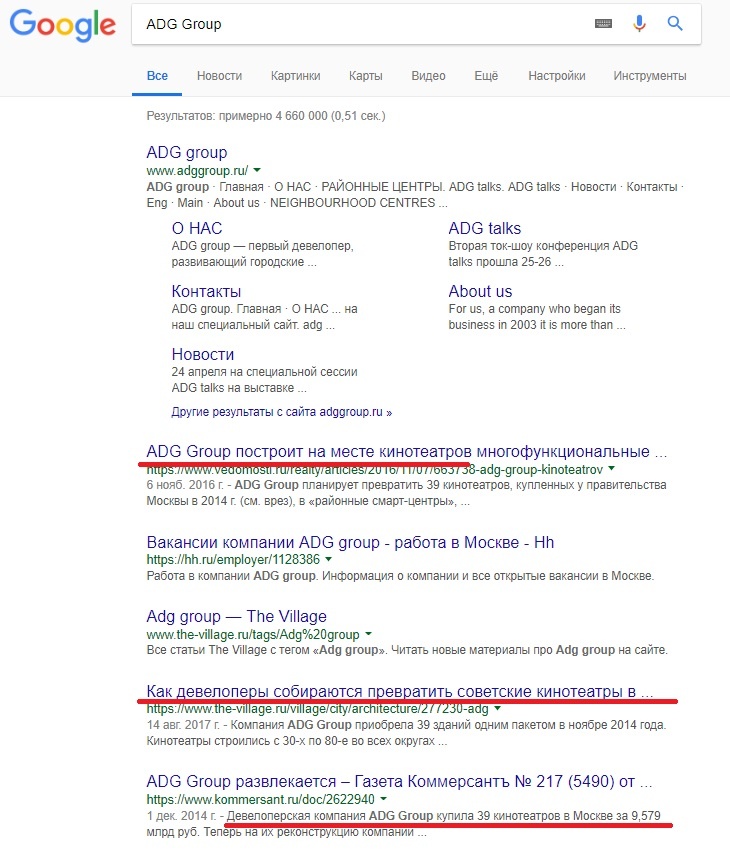Click the Результатов: примерно 4 660 000 text
The width and height of the screenshot is (730, 858).
(x=266, y=116)
